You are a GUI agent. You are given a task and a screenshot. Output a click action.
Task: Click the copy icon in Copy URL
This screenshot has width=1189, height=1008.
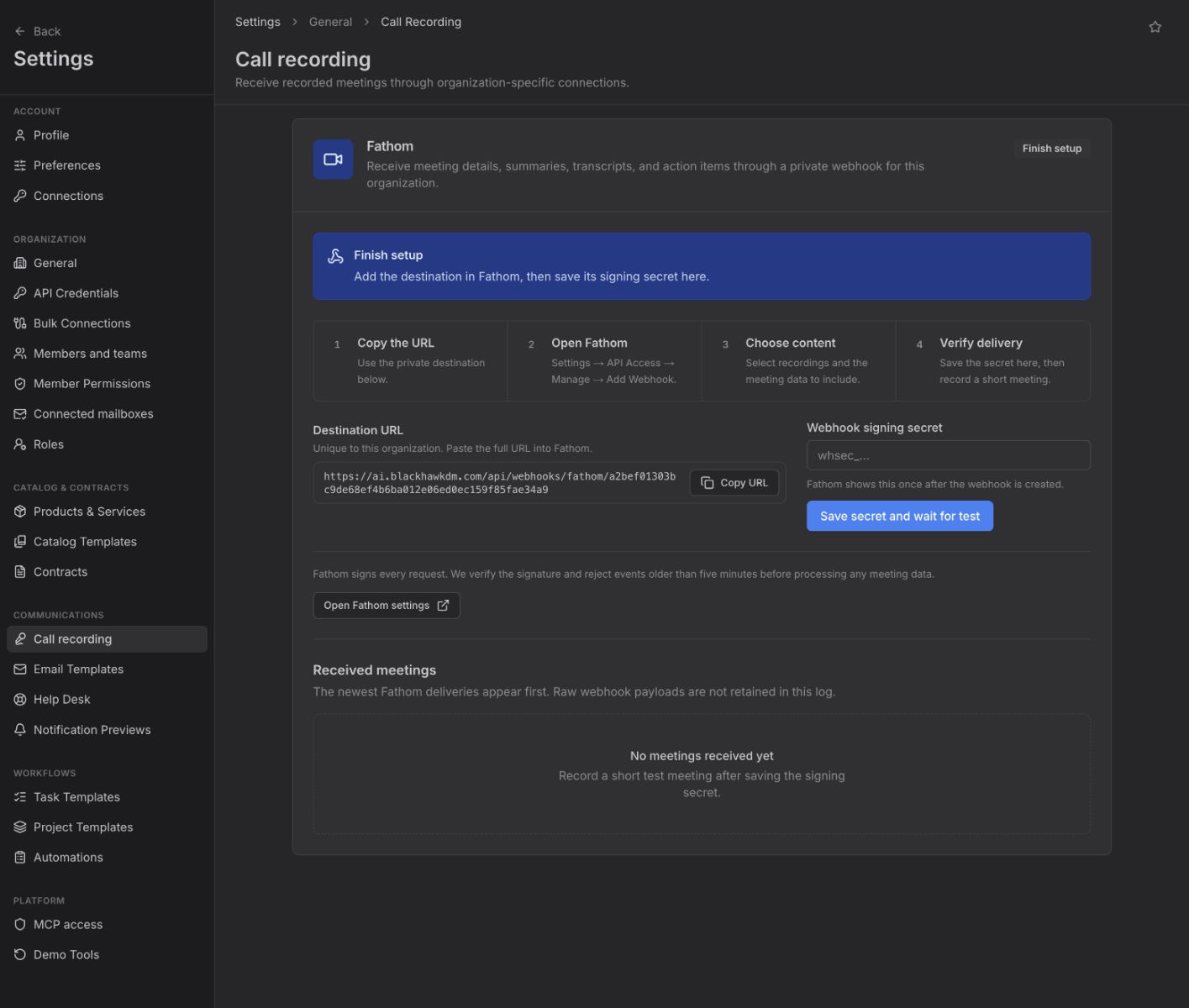(708, 483)
